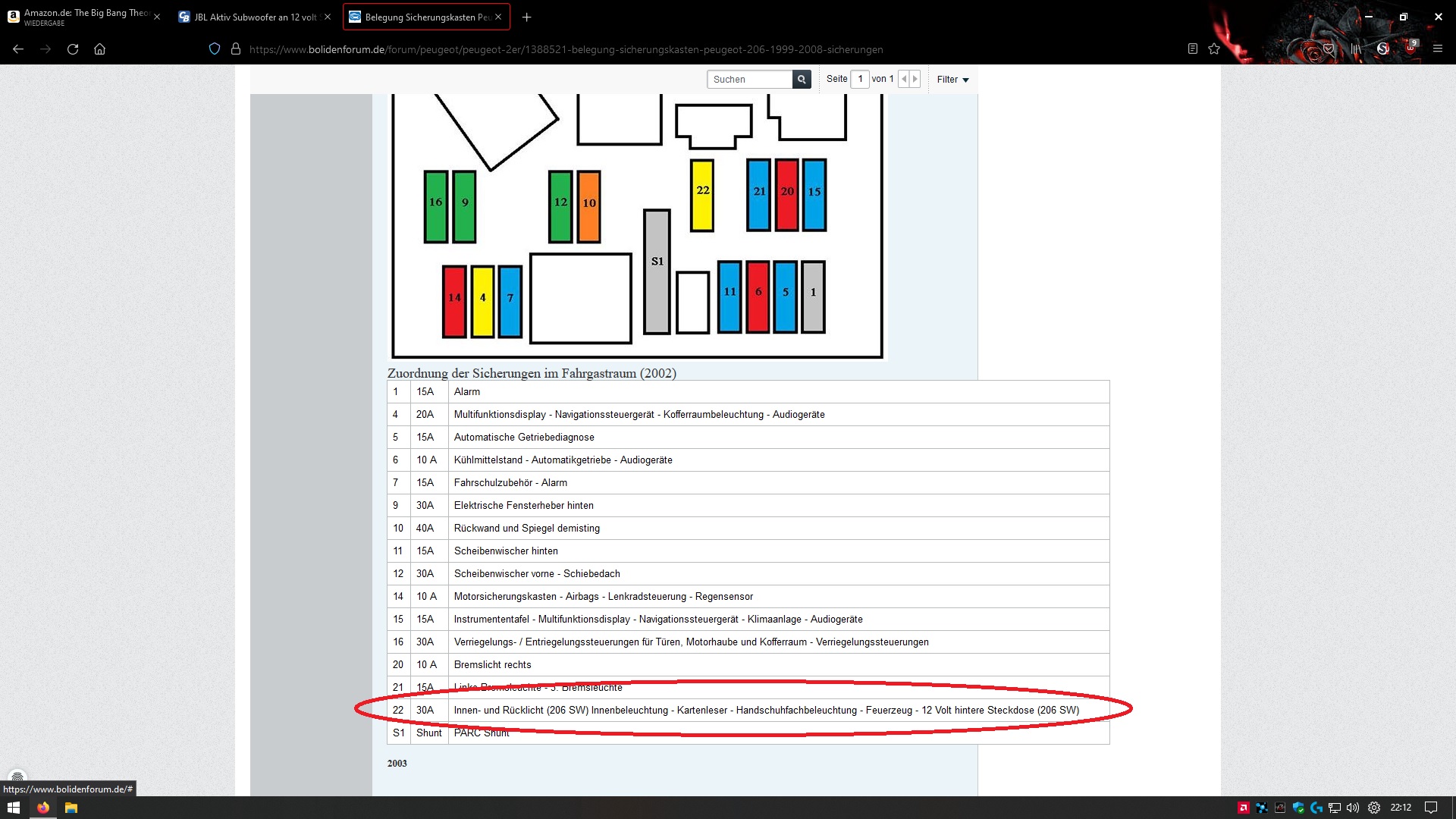Expand the Filter dropdown
This screenshot has height=819, width=1456.
click(x=952, y=79)
